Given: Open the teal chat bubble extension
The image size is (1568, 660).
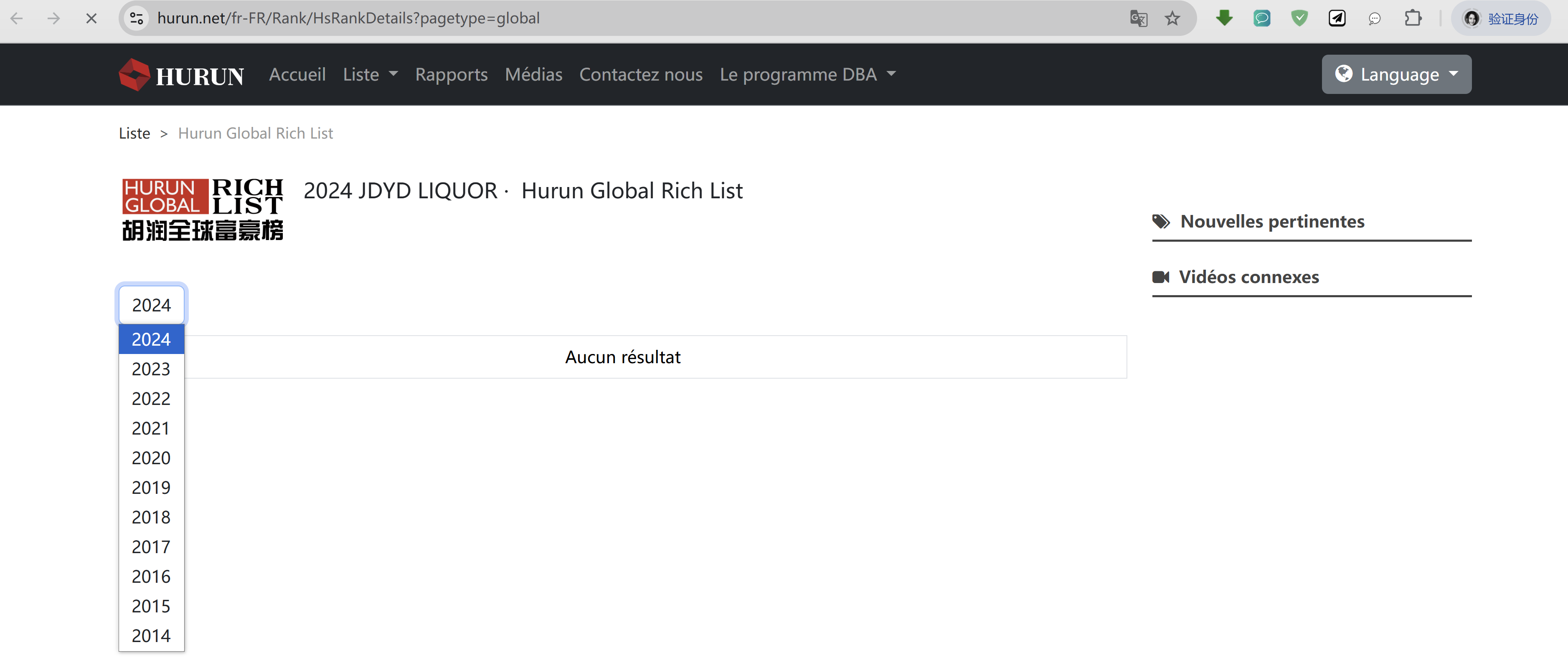Looking at the screenshot, I should pyautogui.click(x=1262, y=18).
